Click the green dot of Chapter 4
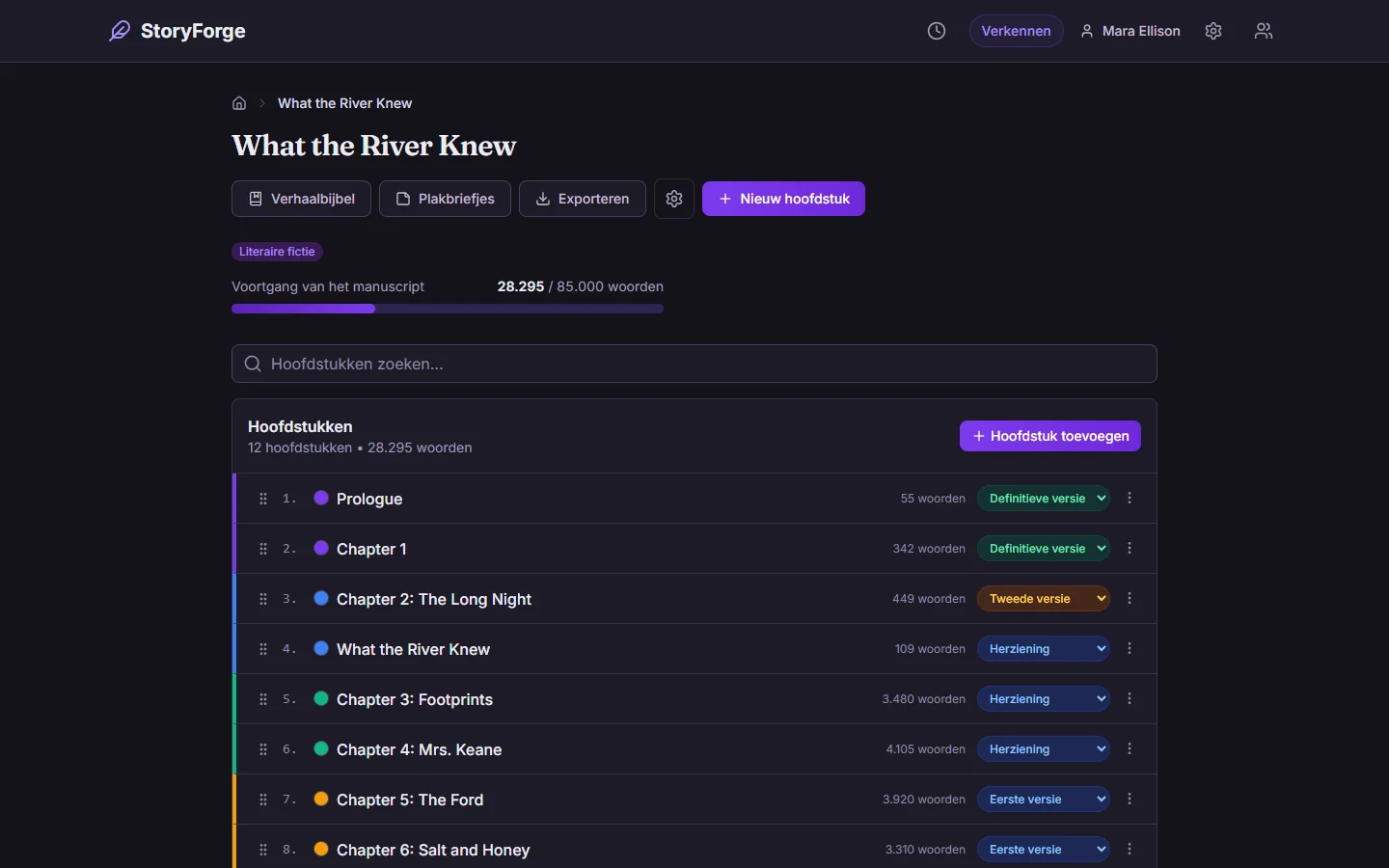 tap(321, 749)
